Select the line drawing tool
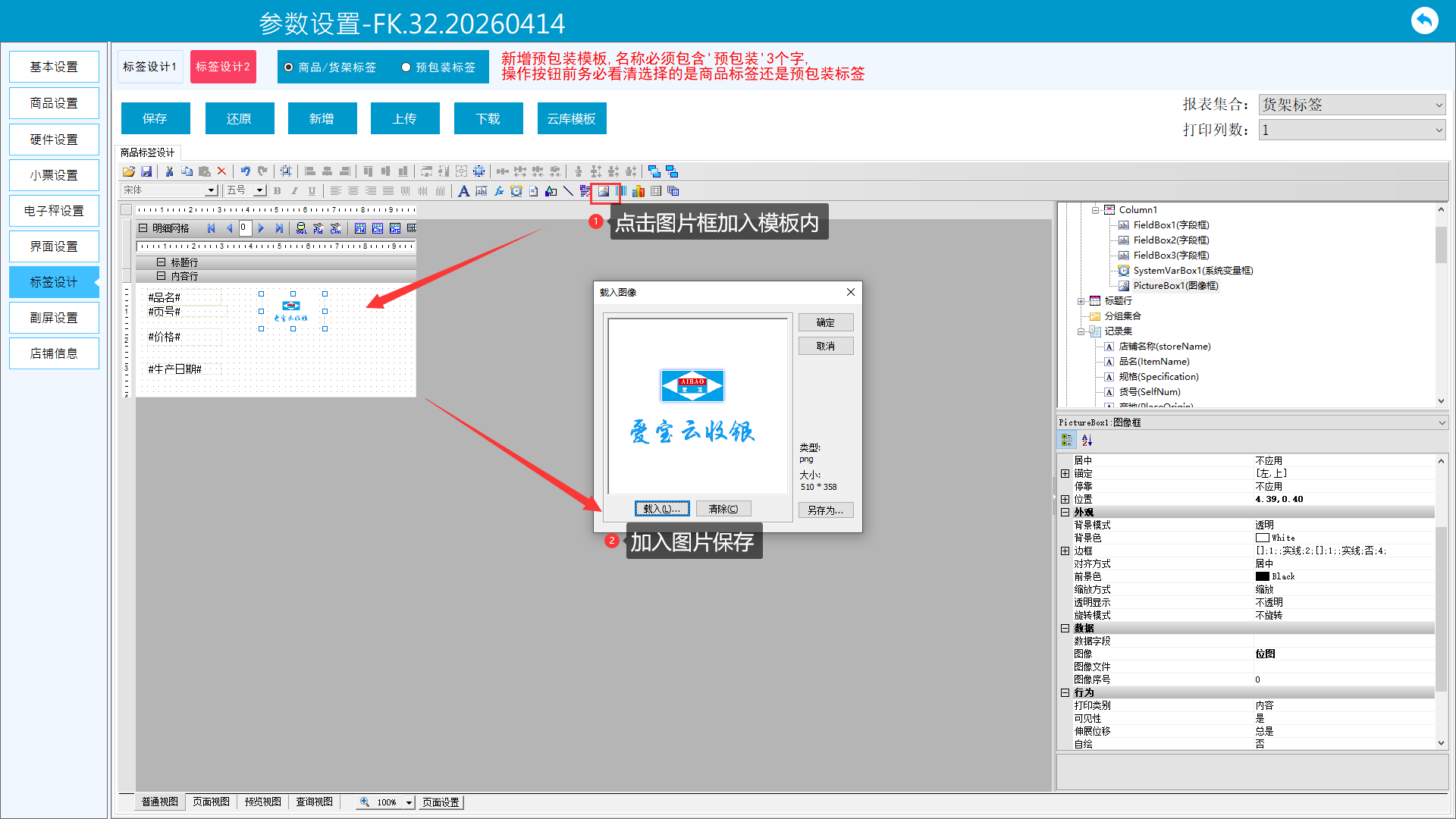This screenshot has height=819, width=1456. point(568,191)
